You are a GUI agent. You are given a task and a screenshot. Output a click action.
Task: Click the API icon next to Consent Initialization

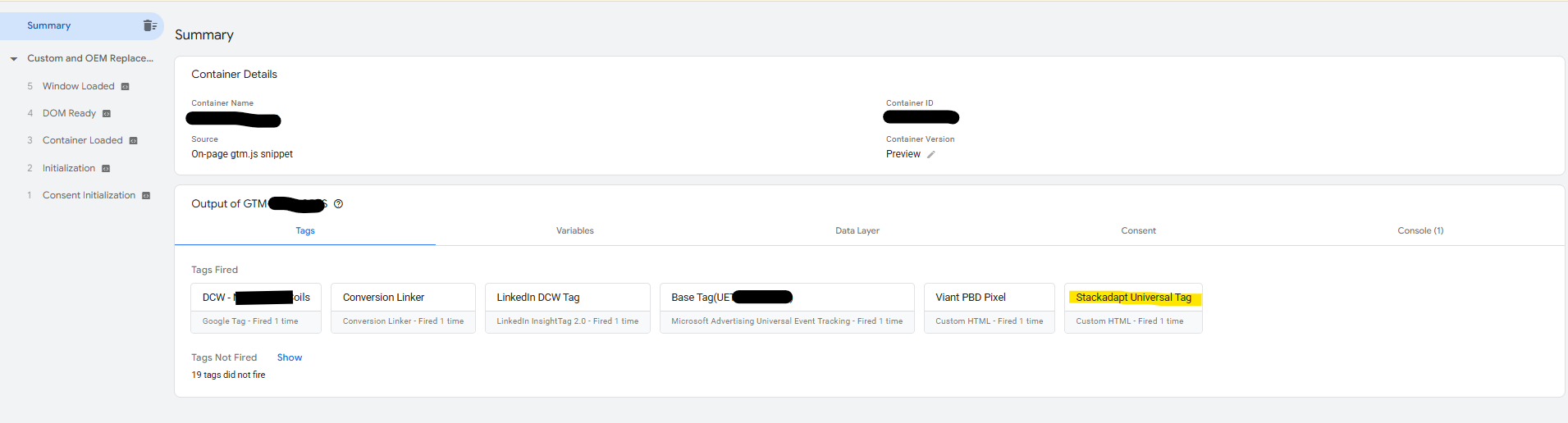[146, 195]
